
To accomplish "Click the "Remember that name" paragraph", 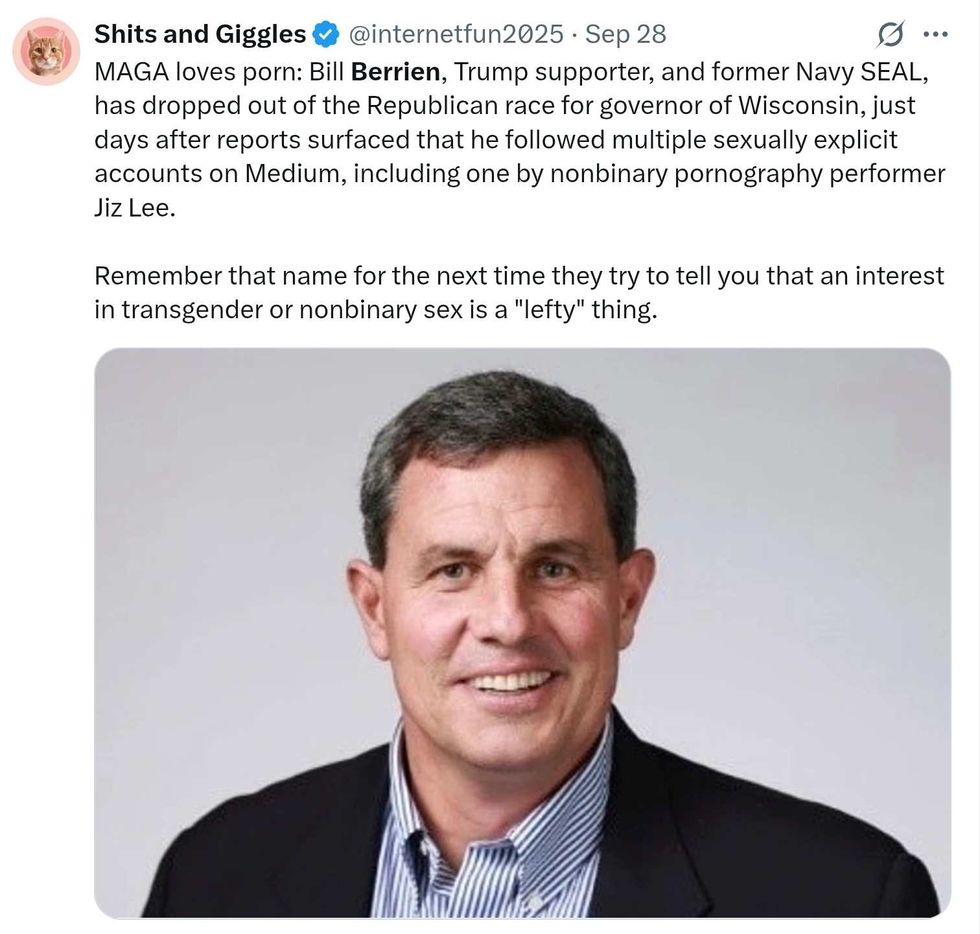I will [x=520, y=292].
